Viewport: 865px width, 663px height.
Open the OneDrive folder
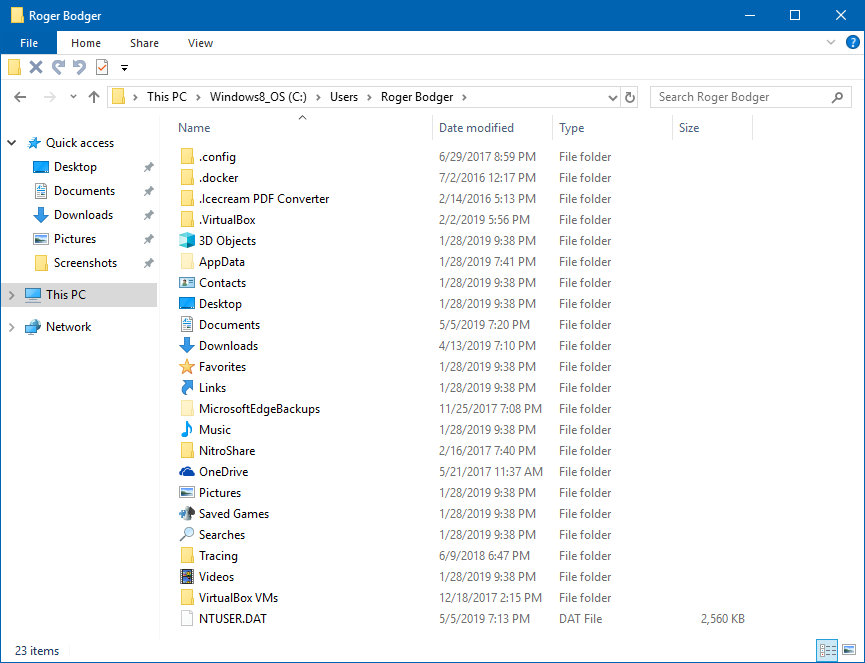click(223, 472)
